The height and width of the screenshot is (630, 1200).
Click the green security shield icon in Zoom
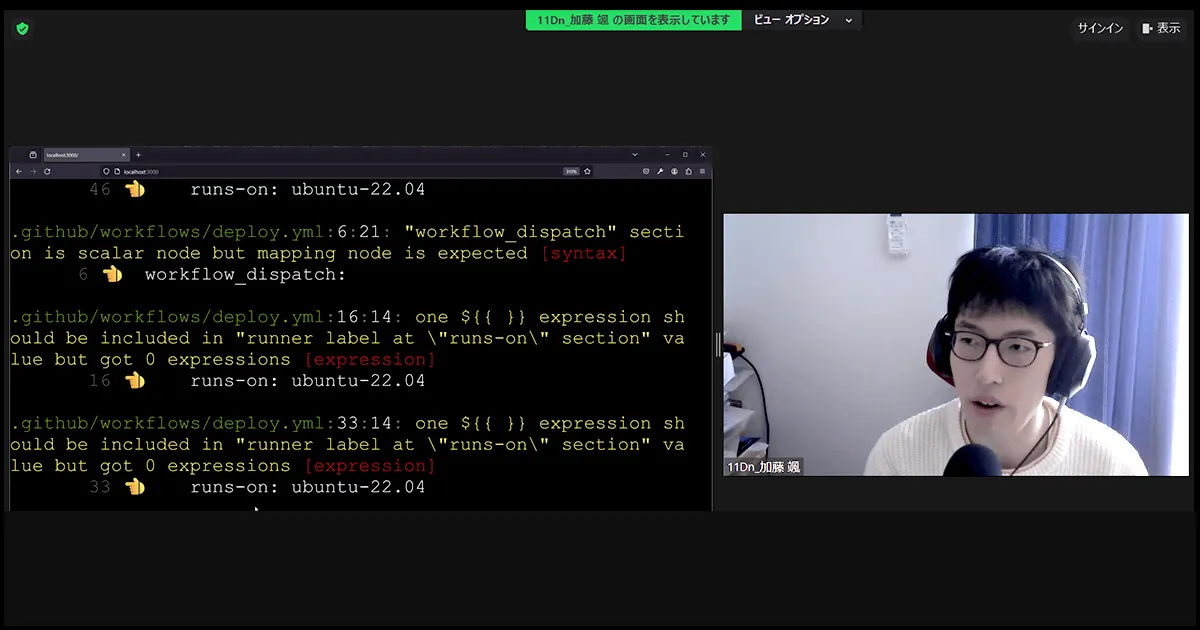click(x=22, y=28)
